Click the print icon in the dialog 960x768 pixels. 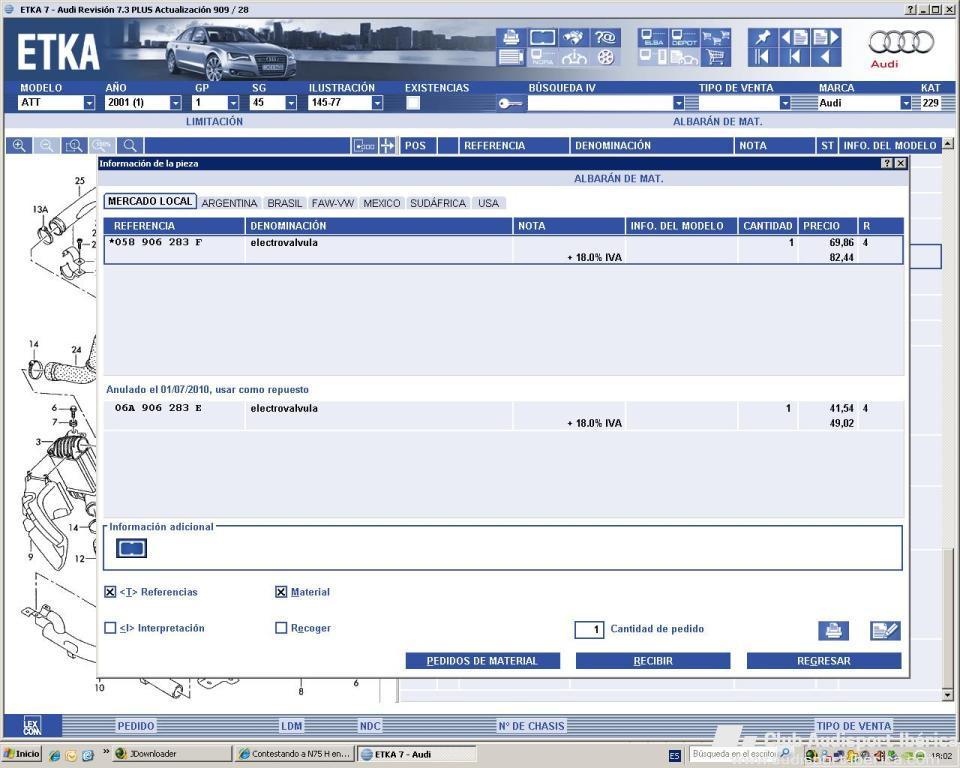833,630
